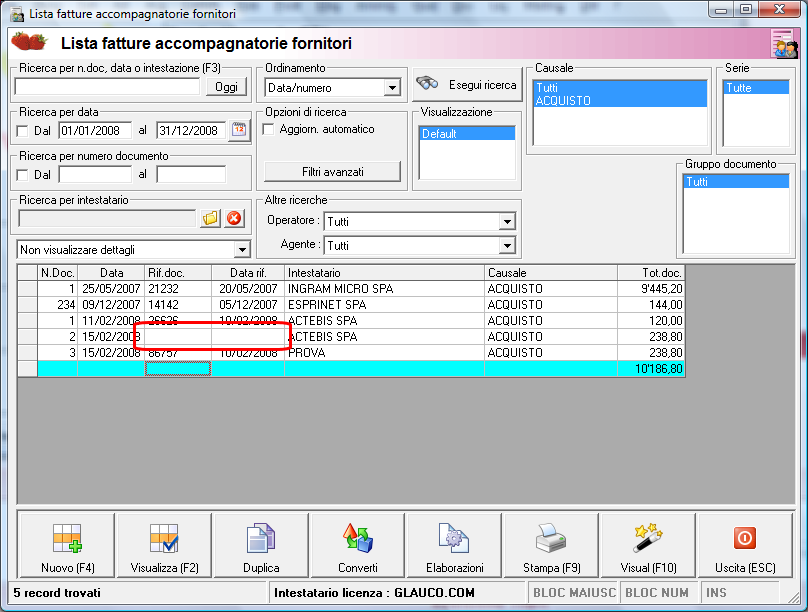Click the Duplica button
This screenshot has width=808, height=612.
[261, 546]
